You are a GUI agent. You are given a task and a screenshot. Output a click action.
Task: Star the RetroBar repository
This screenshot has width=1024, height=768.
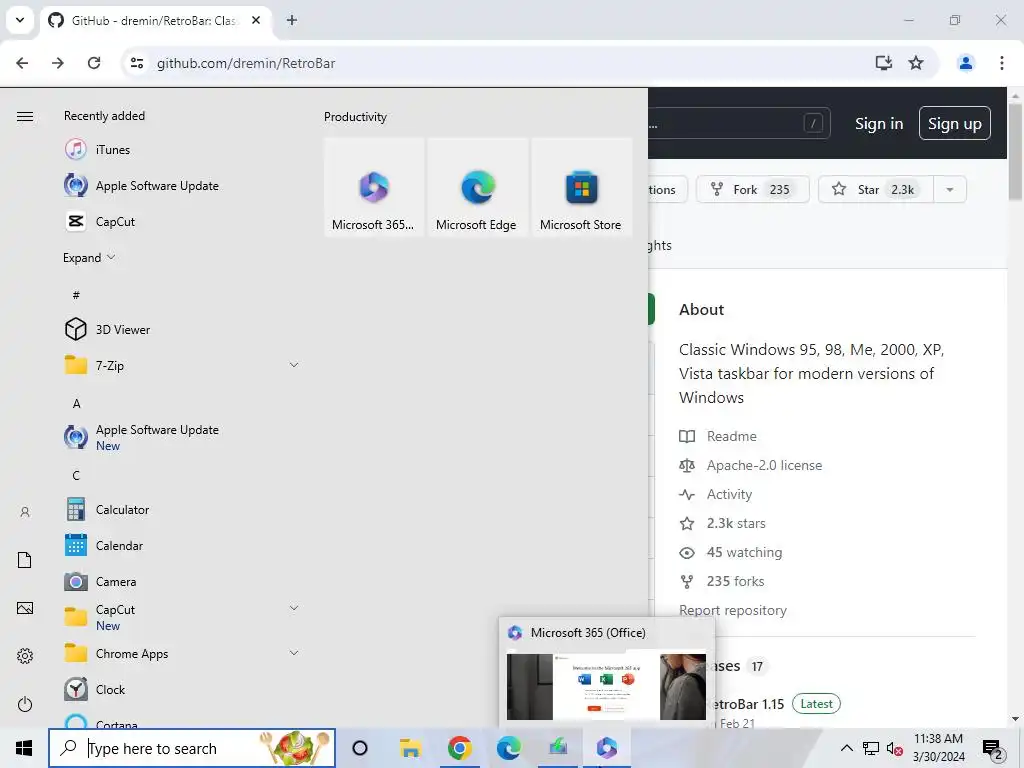click(x=875, y=189)
